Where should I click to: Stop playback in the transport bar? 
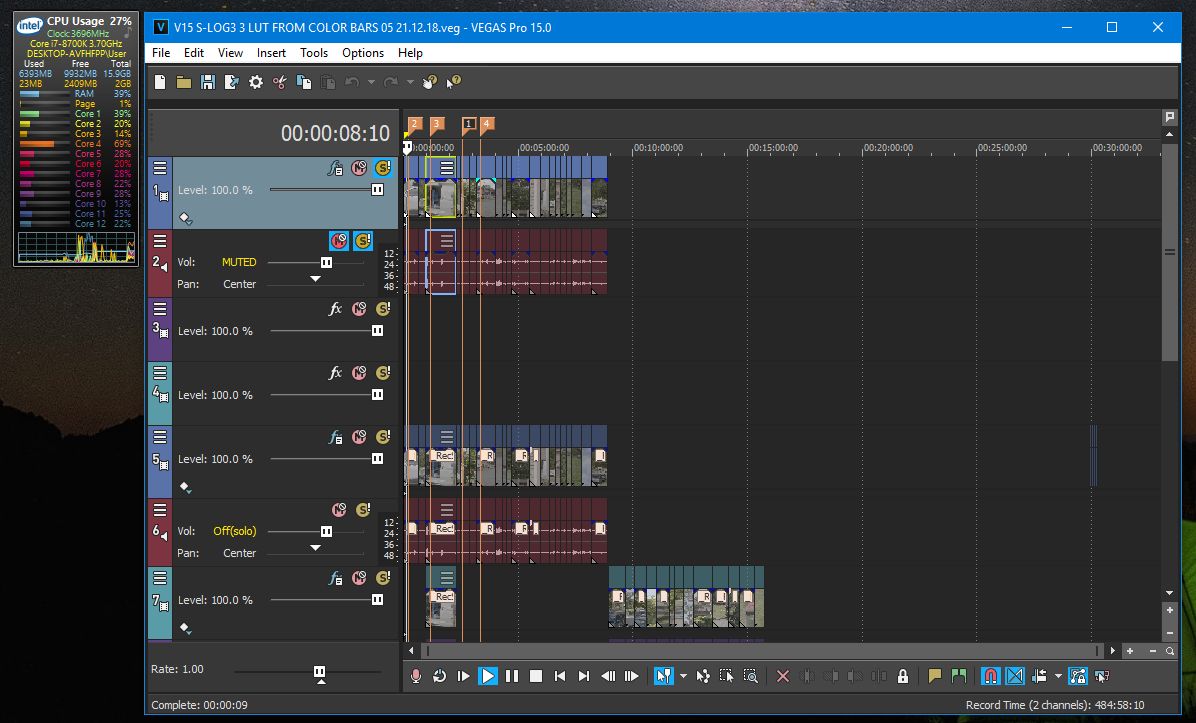[535, 676]
